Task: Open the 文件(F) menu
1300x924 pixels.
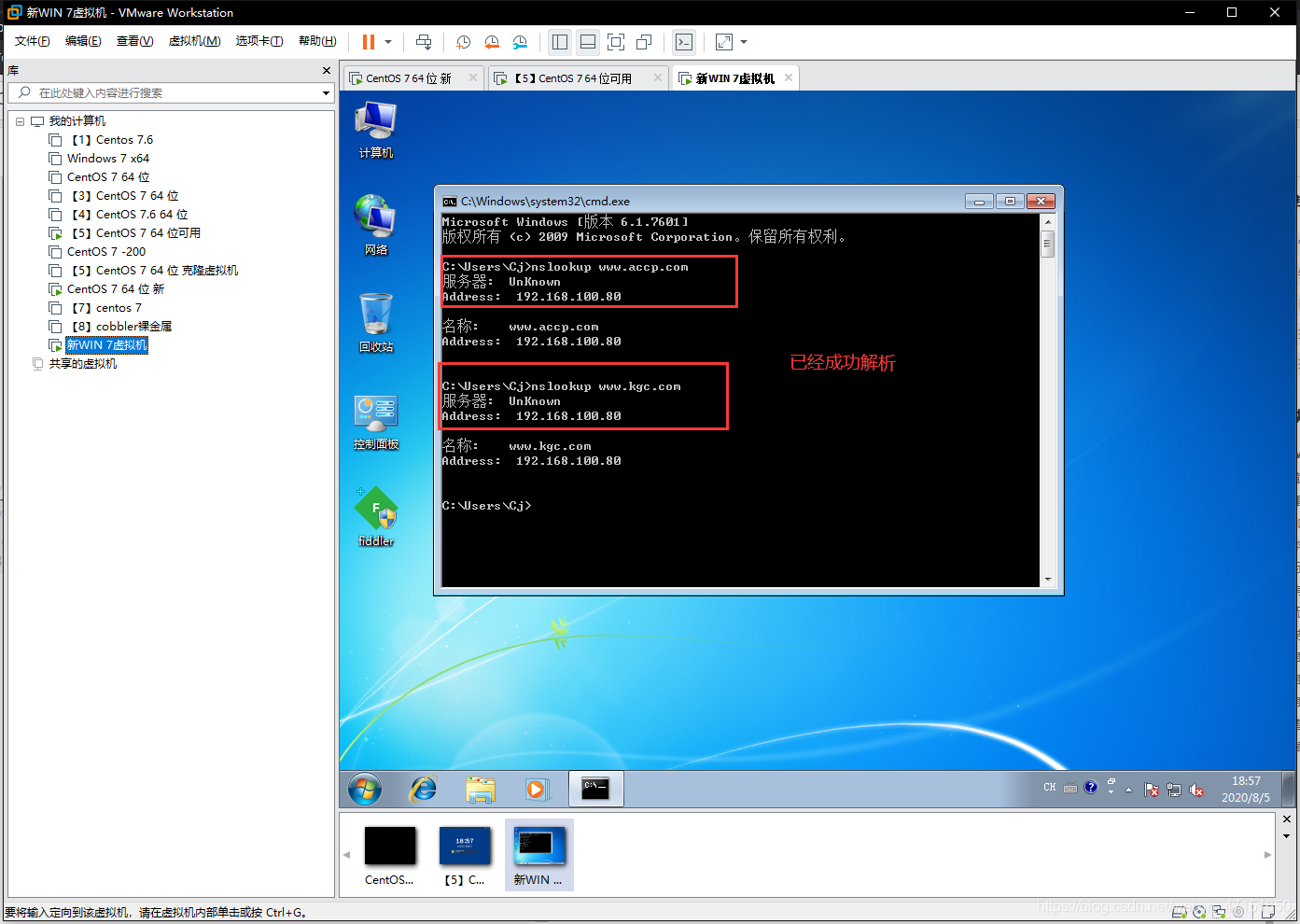Action: 33,41
